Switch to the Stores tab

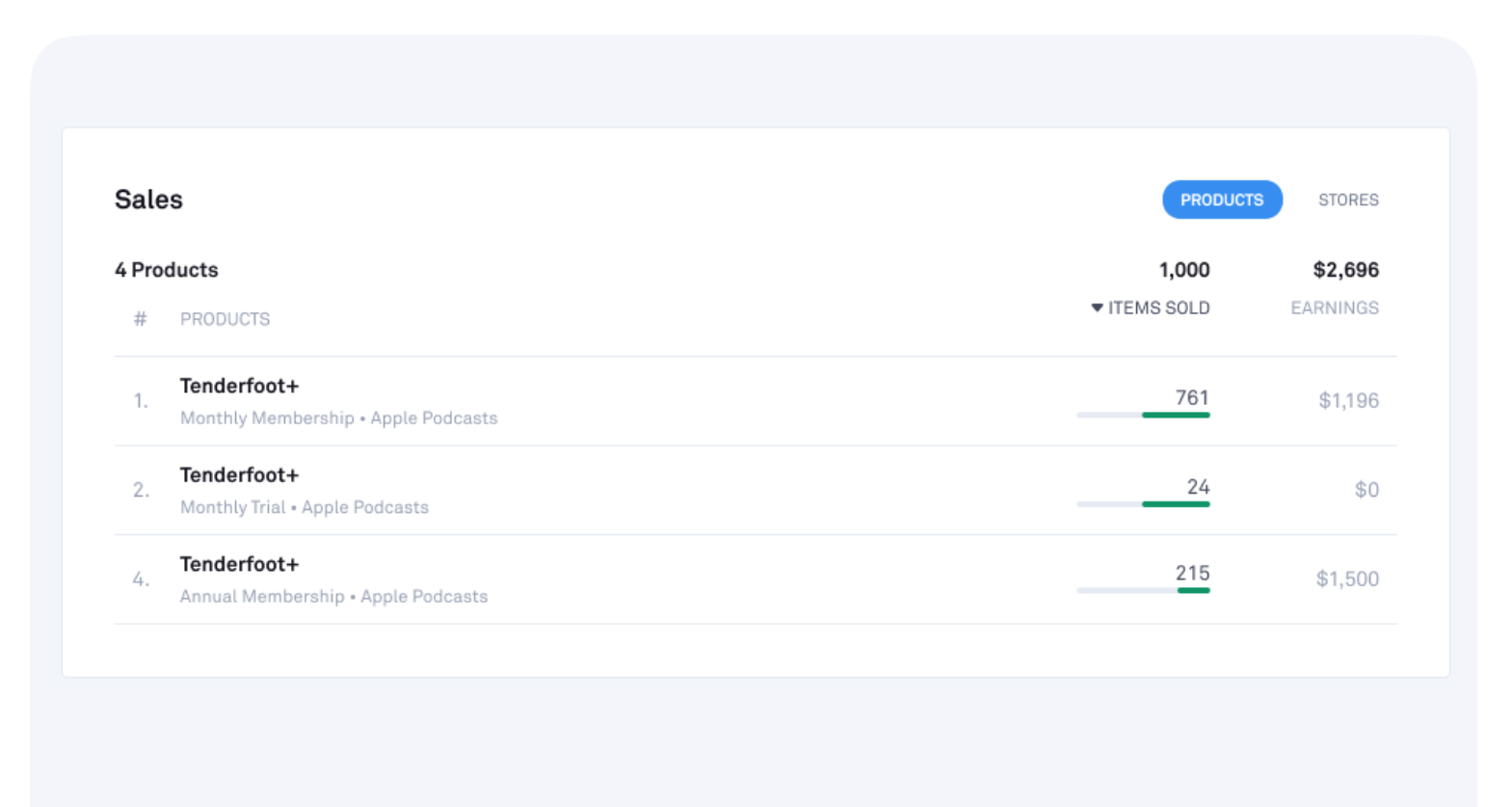pos(1347,200)
